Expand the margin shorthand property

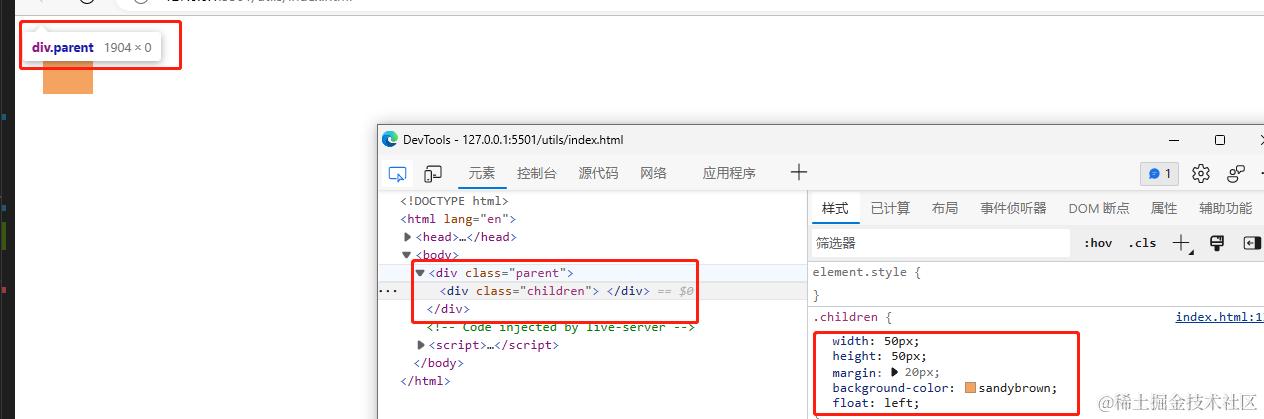(x=896, y=372)
